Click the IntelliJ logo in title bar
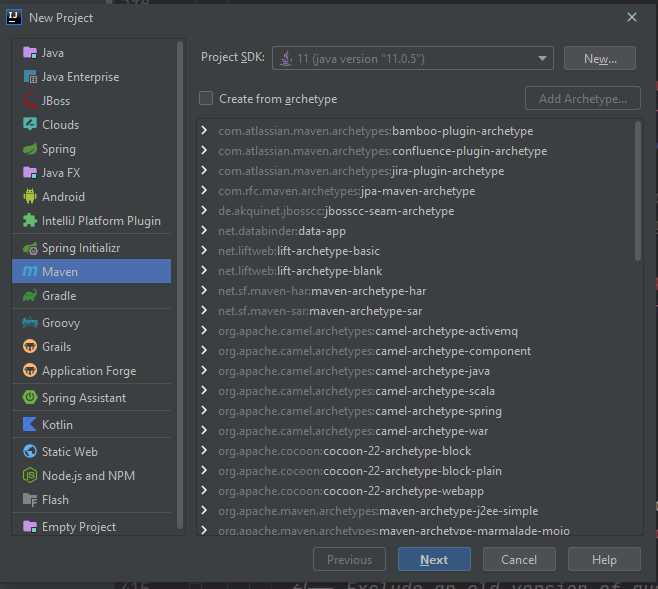 [14, 17]
